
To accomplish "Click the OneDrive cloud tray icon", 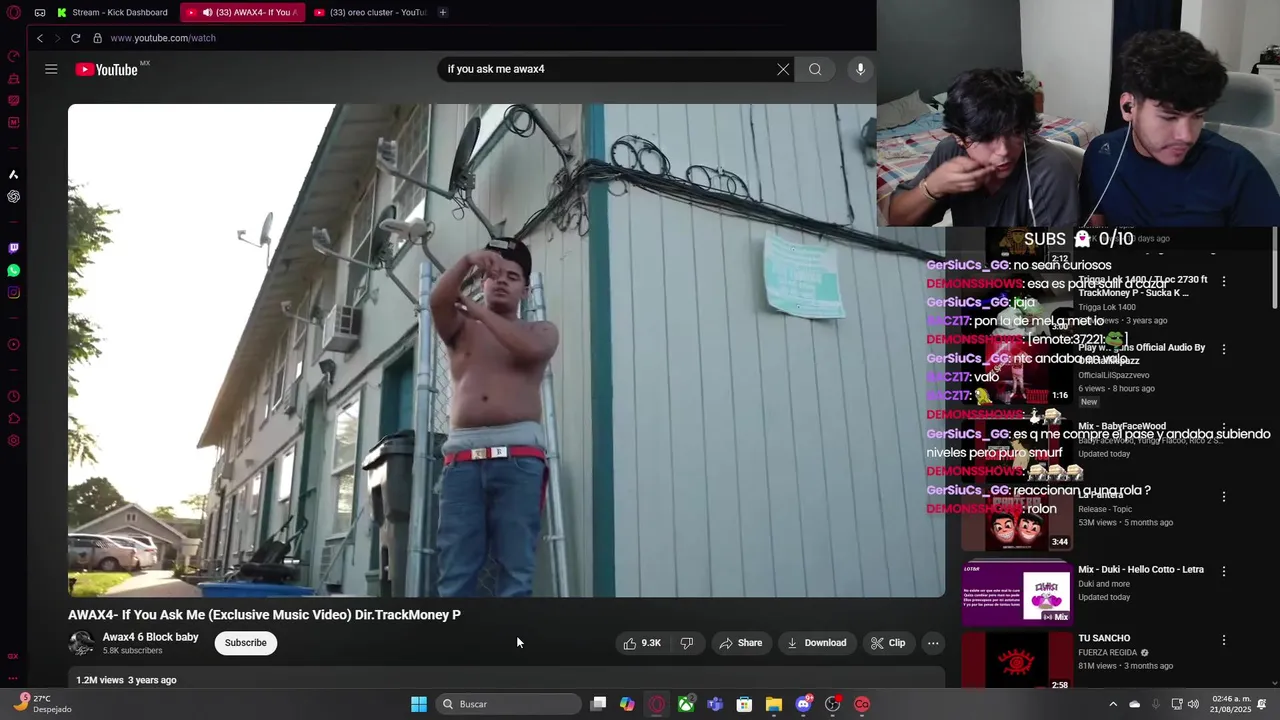I will coord(1134,704).
